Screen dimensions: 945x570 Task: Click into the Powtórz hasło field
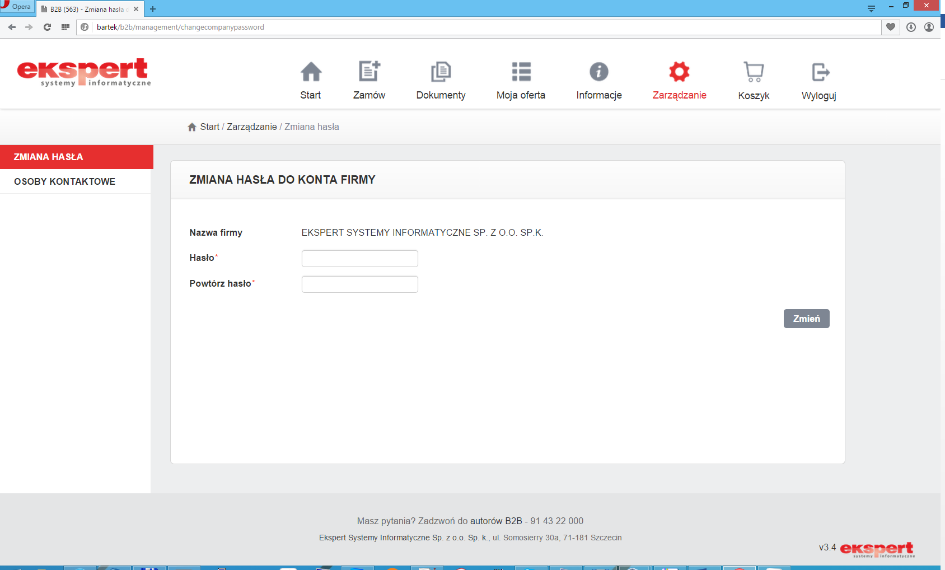coord(360,284)
